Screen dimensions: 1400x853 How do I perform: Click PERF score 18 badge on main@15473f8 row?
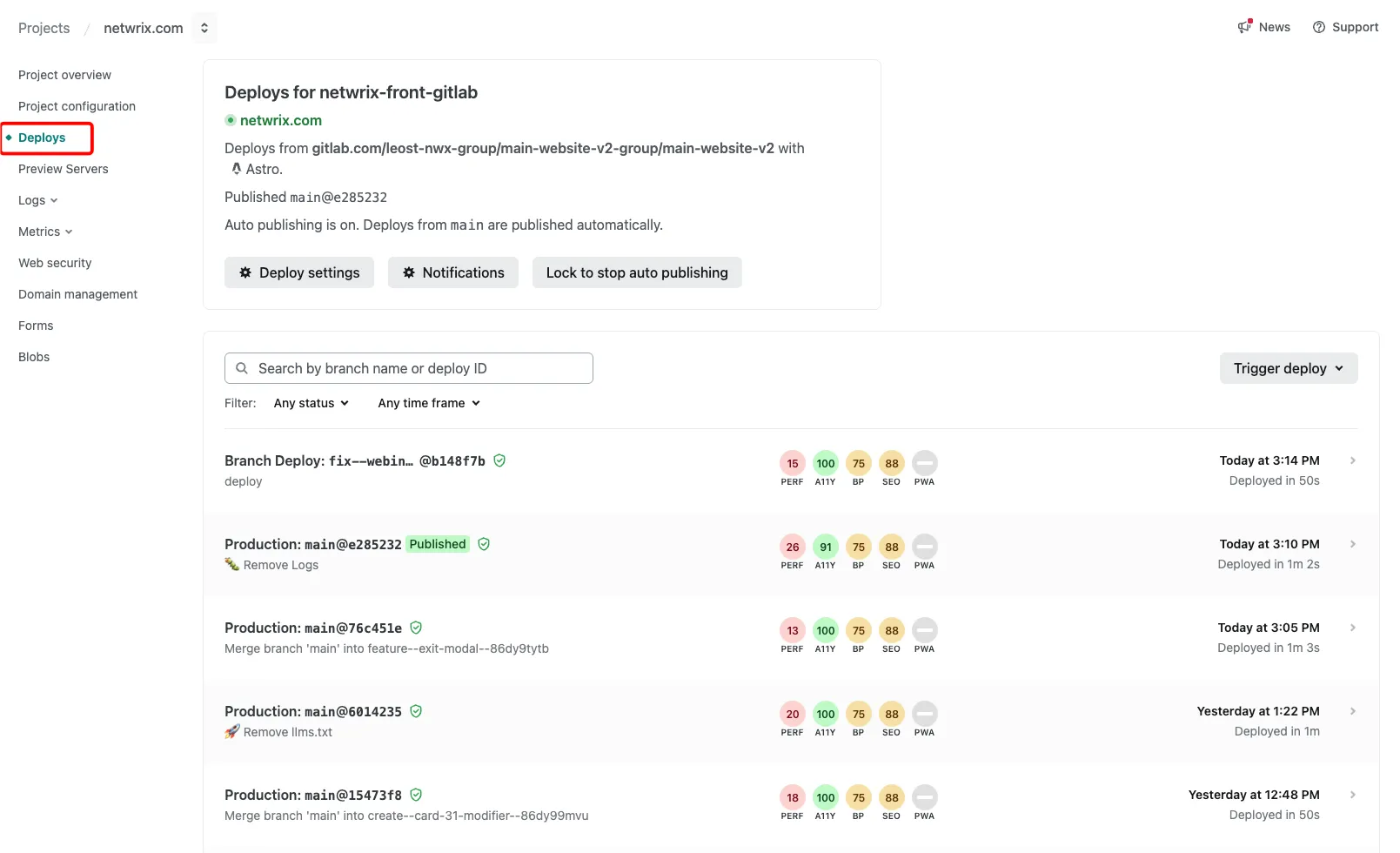tap(793, 797)
